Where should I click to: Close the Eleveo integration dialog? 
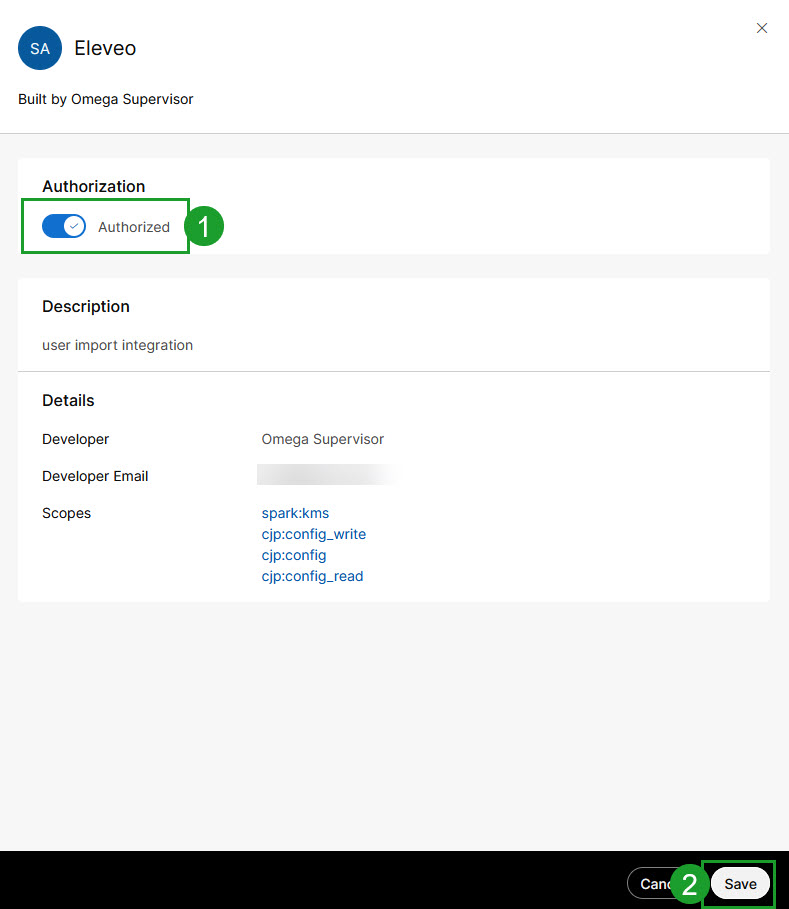[762, 28]
